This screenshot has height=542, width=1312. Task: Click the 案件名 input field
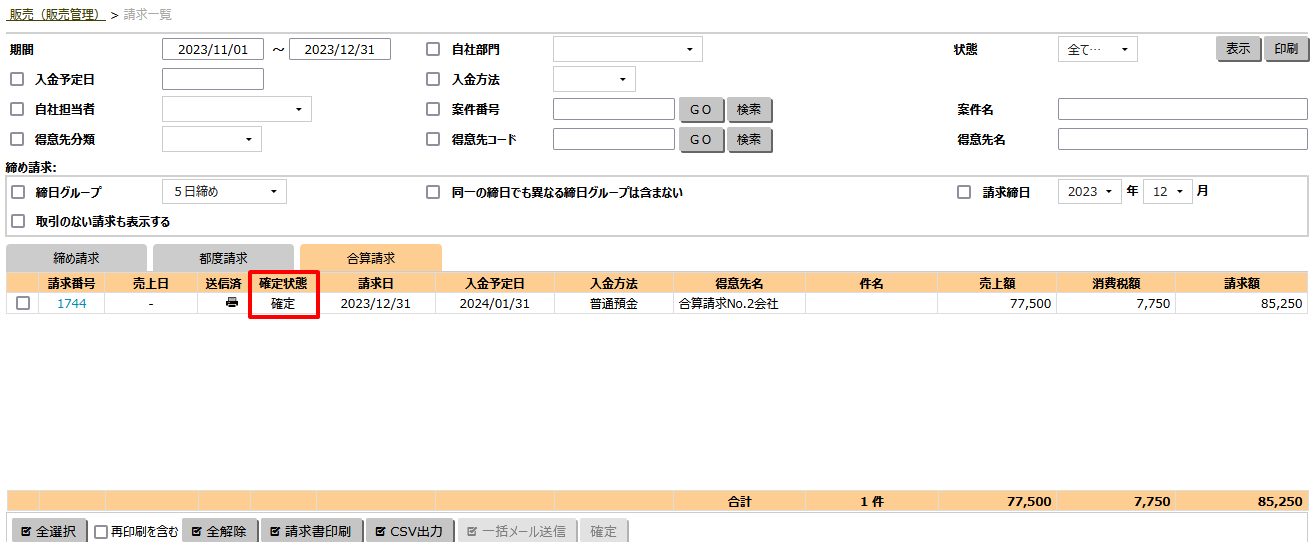pyautogui.click(x=1182, y=109)
